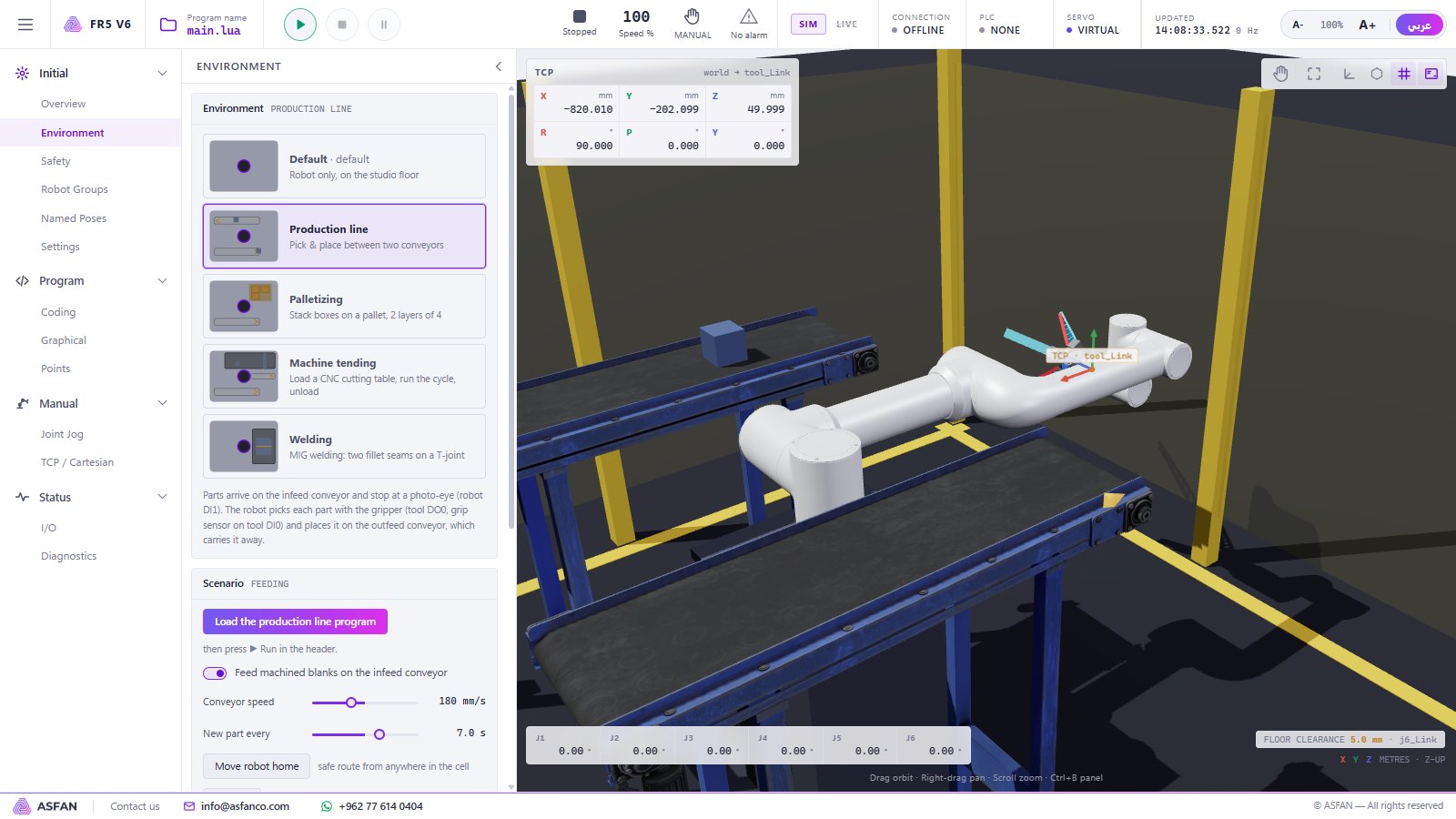
Task: Collapse the Program section
Action: [x=162, y=281]
